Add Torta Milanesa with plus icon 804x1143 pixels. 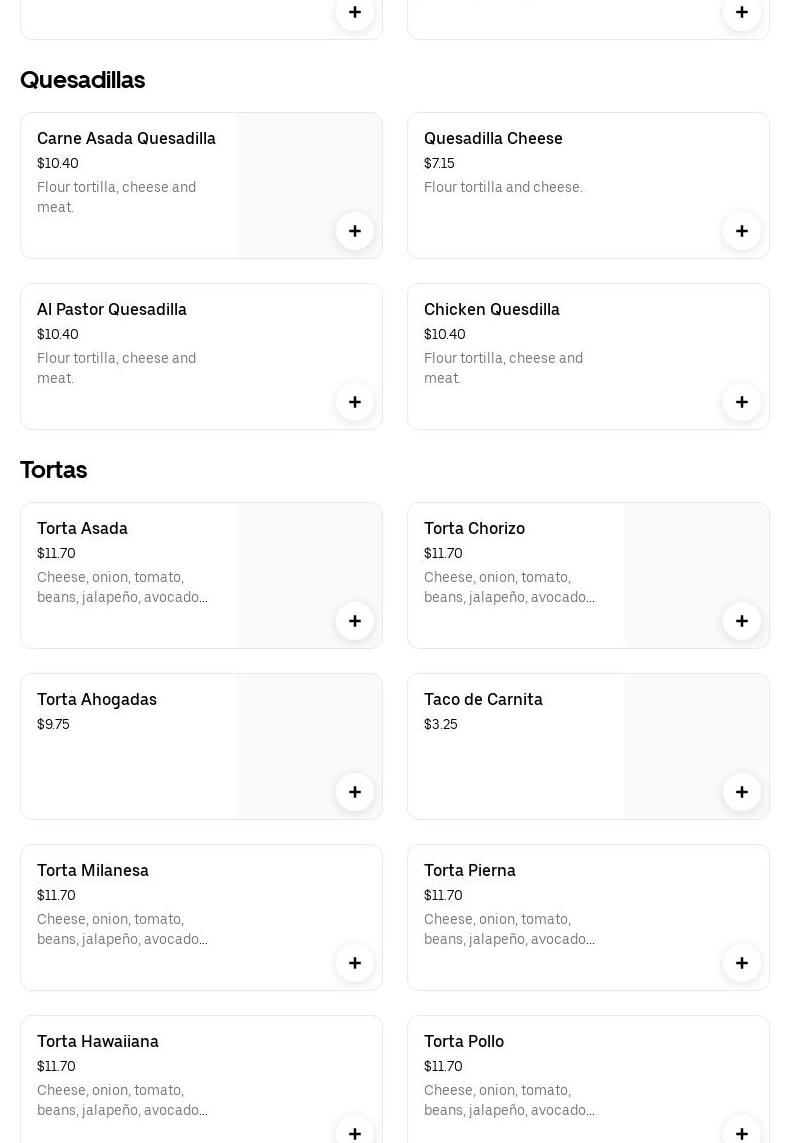[355, 963]
